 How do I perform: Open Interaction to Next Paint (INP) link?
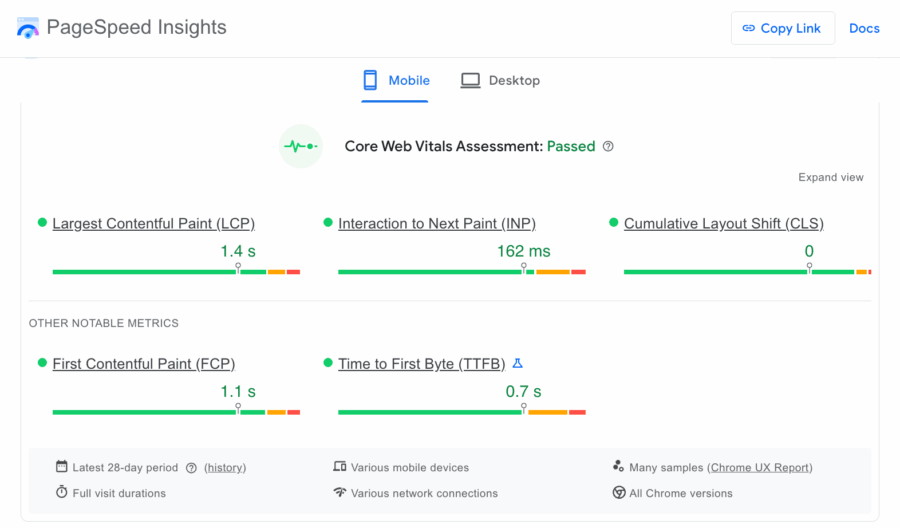[437, 223]
